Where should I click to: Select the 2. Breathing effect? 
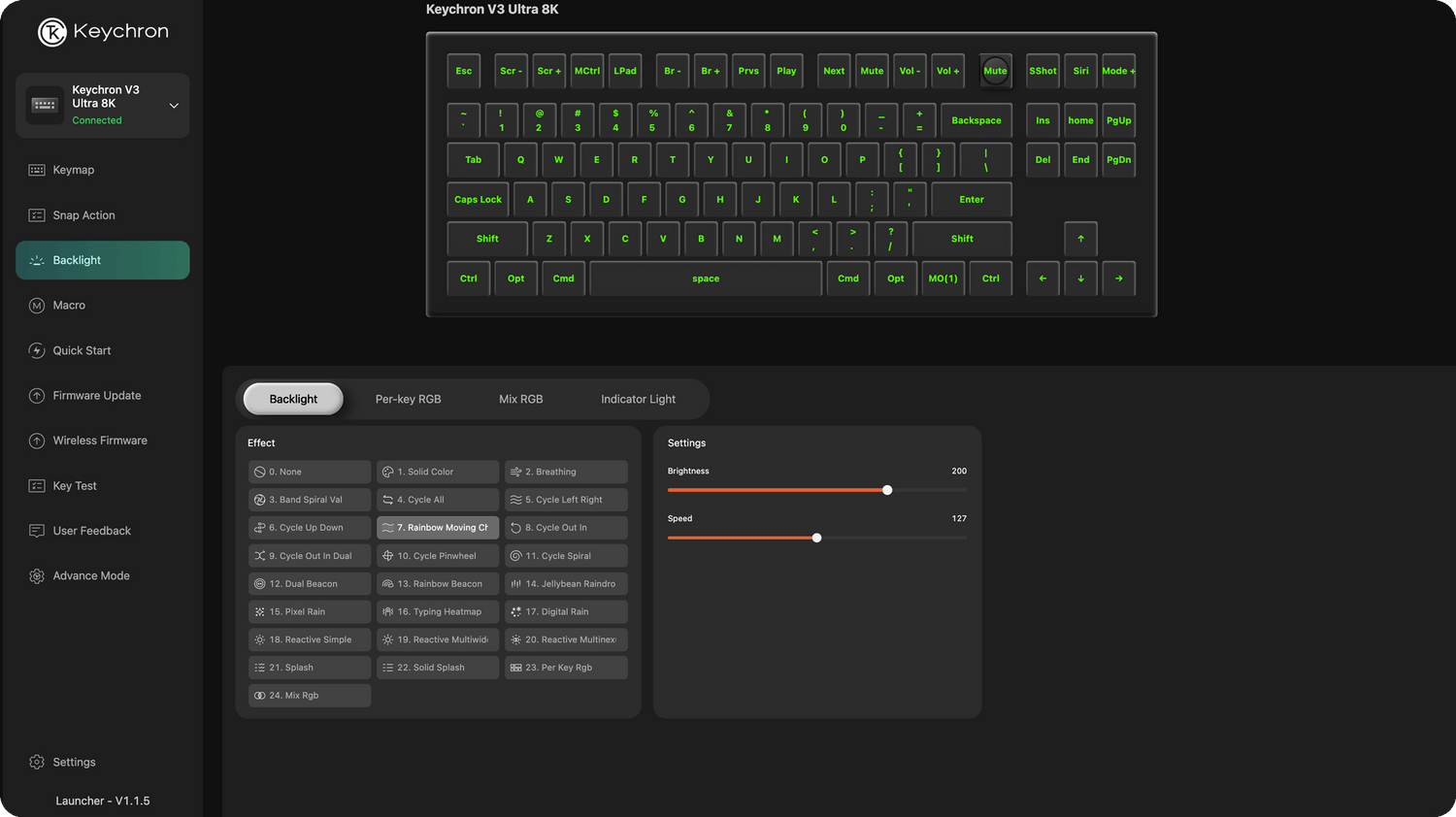[x=565, y=472]
